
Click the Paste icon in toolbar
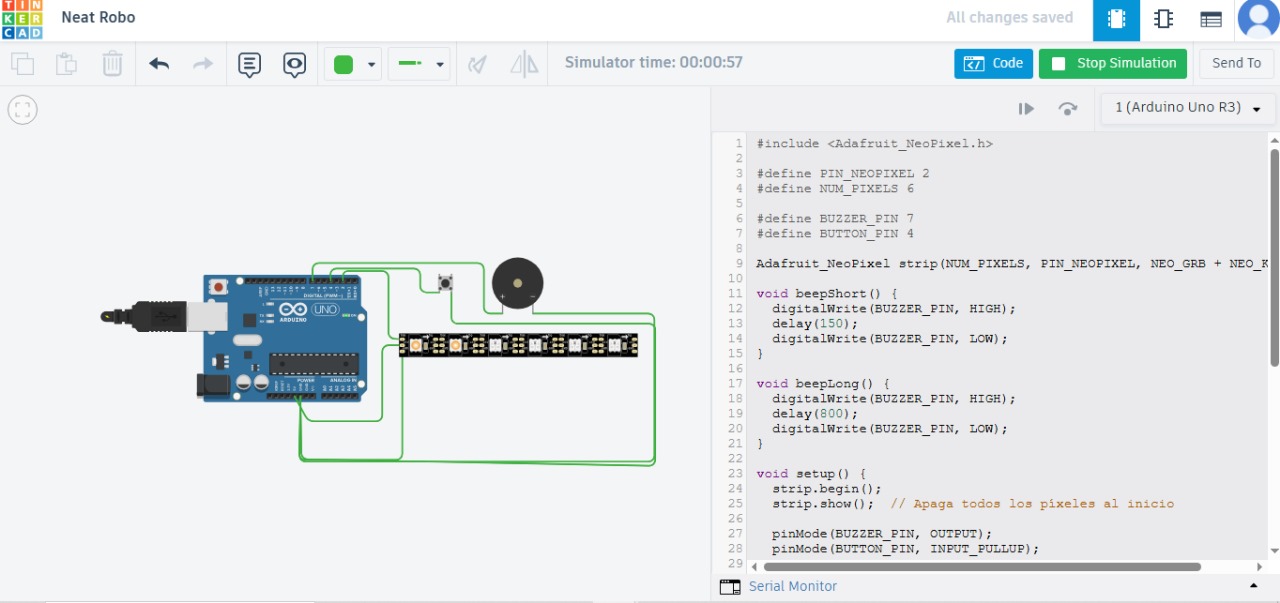click(66, 64)
